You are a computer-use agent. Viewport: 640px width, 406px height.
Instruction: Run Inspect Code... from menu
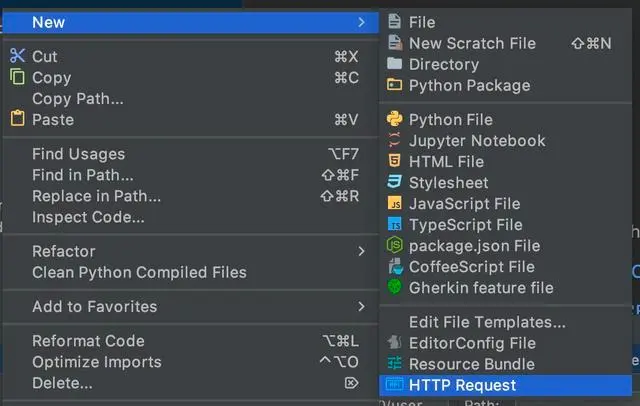pyautogui.click(x=191, y=217)
